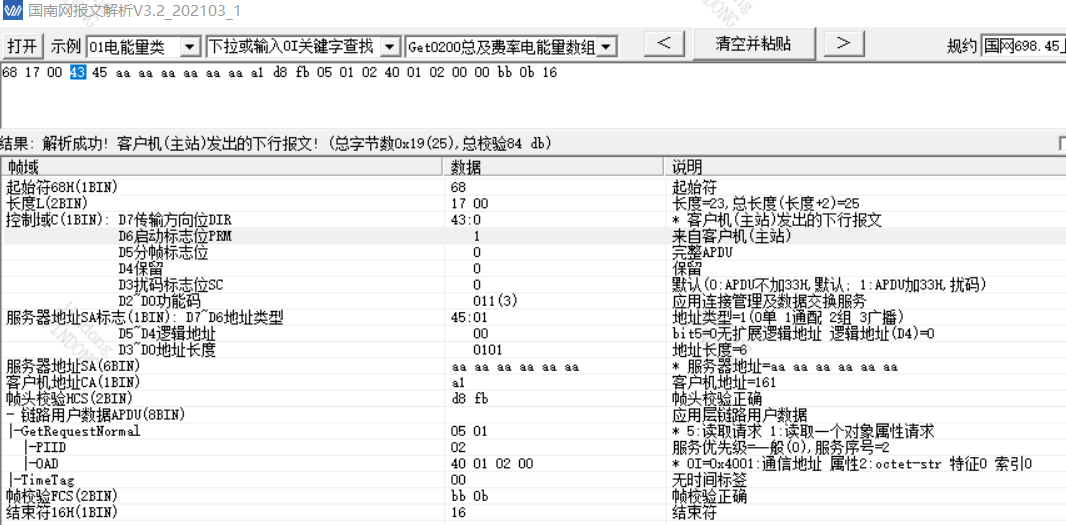
Task: Select highlighted byte 43 in message
Action: (x=78, y=73)
